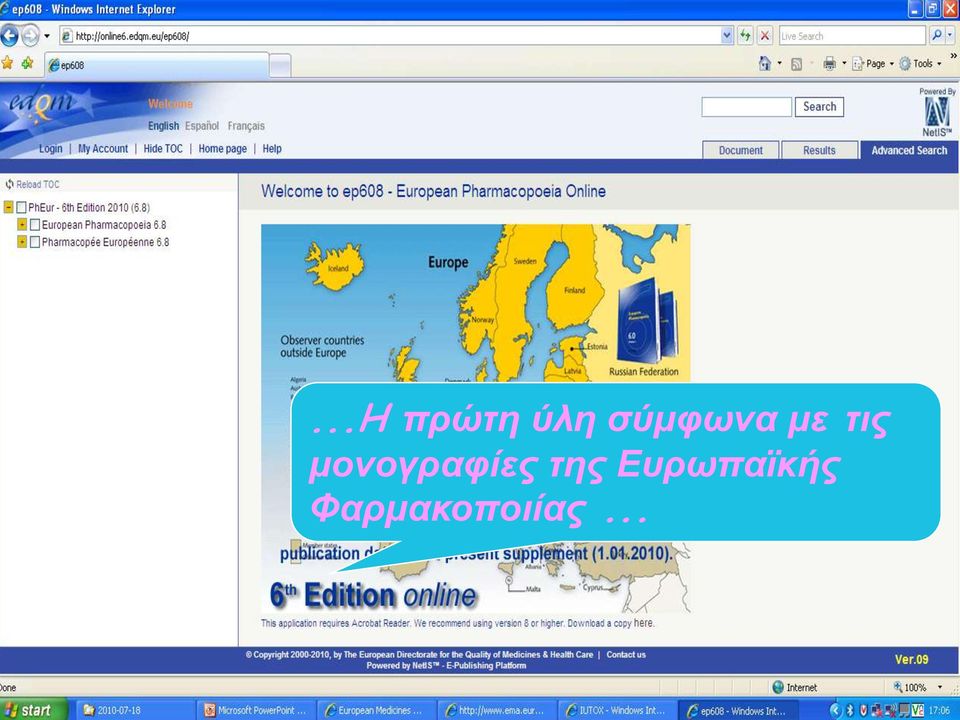Screen dimensions: 960x720
Task: Check the Pharmacopée Européenne 6.8 checkbox
Action: (x=35, y=242)
